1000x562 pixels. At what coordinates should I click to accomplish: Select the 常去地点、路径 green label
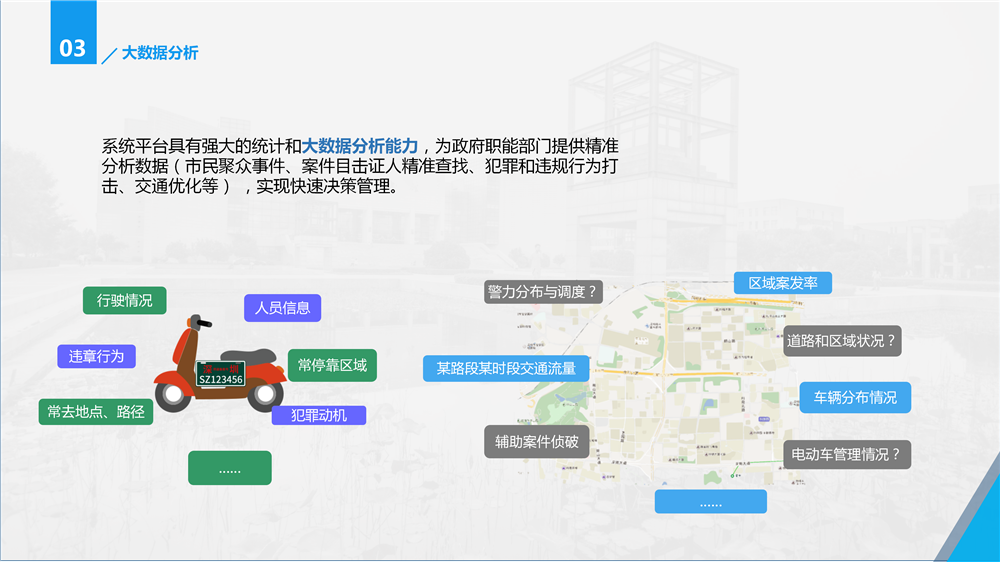coord(96,411)
